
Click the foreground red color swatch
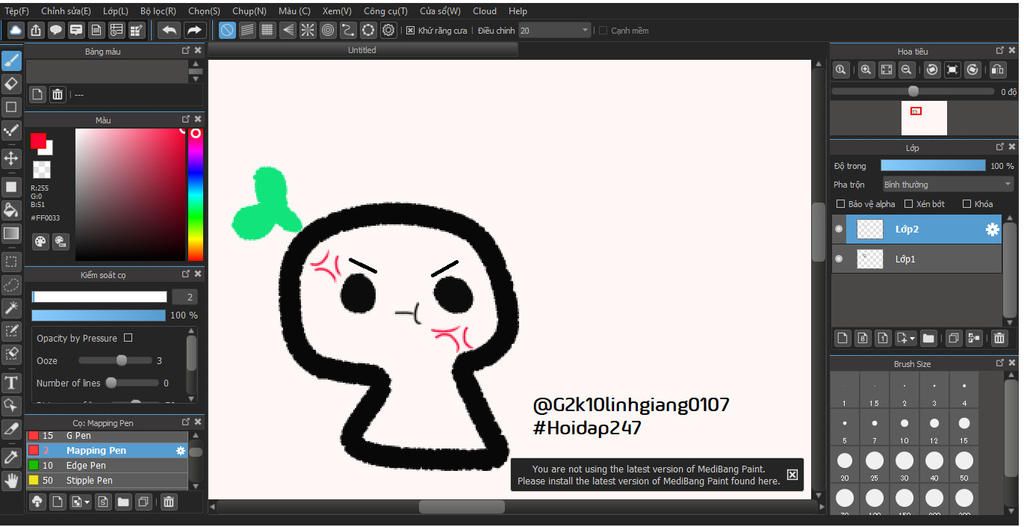(x=38, y=140)
